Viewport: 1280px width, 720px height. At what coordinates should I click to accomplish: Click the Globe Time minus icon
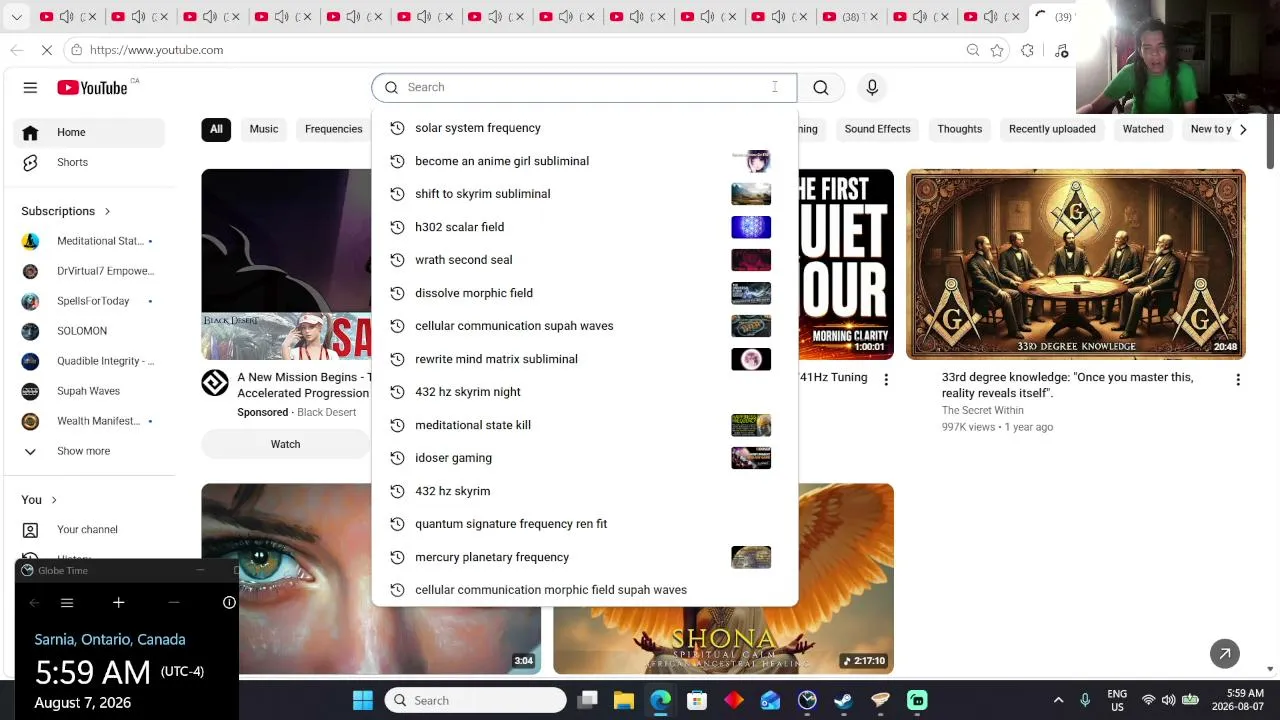[x=173, y=603]
